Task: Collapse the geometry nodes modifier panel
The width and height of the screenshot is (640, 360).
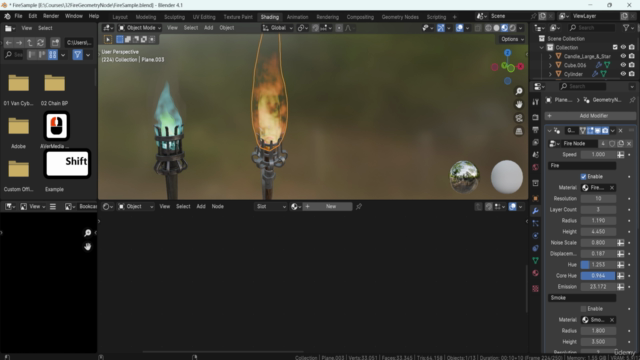Action: 549,131
